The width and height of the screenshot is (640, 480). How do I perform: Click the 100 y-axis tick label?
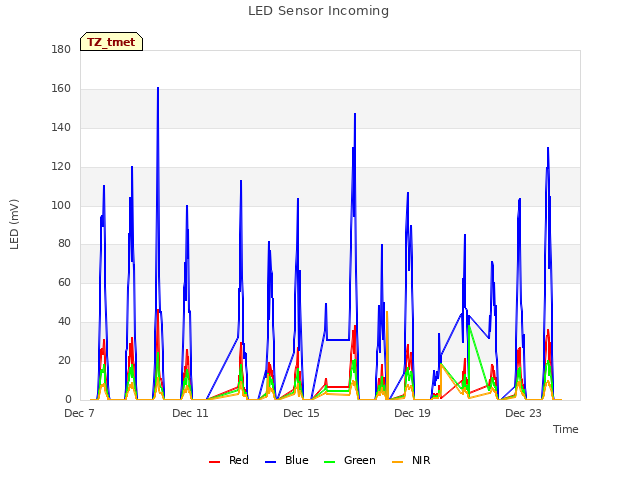61,205
